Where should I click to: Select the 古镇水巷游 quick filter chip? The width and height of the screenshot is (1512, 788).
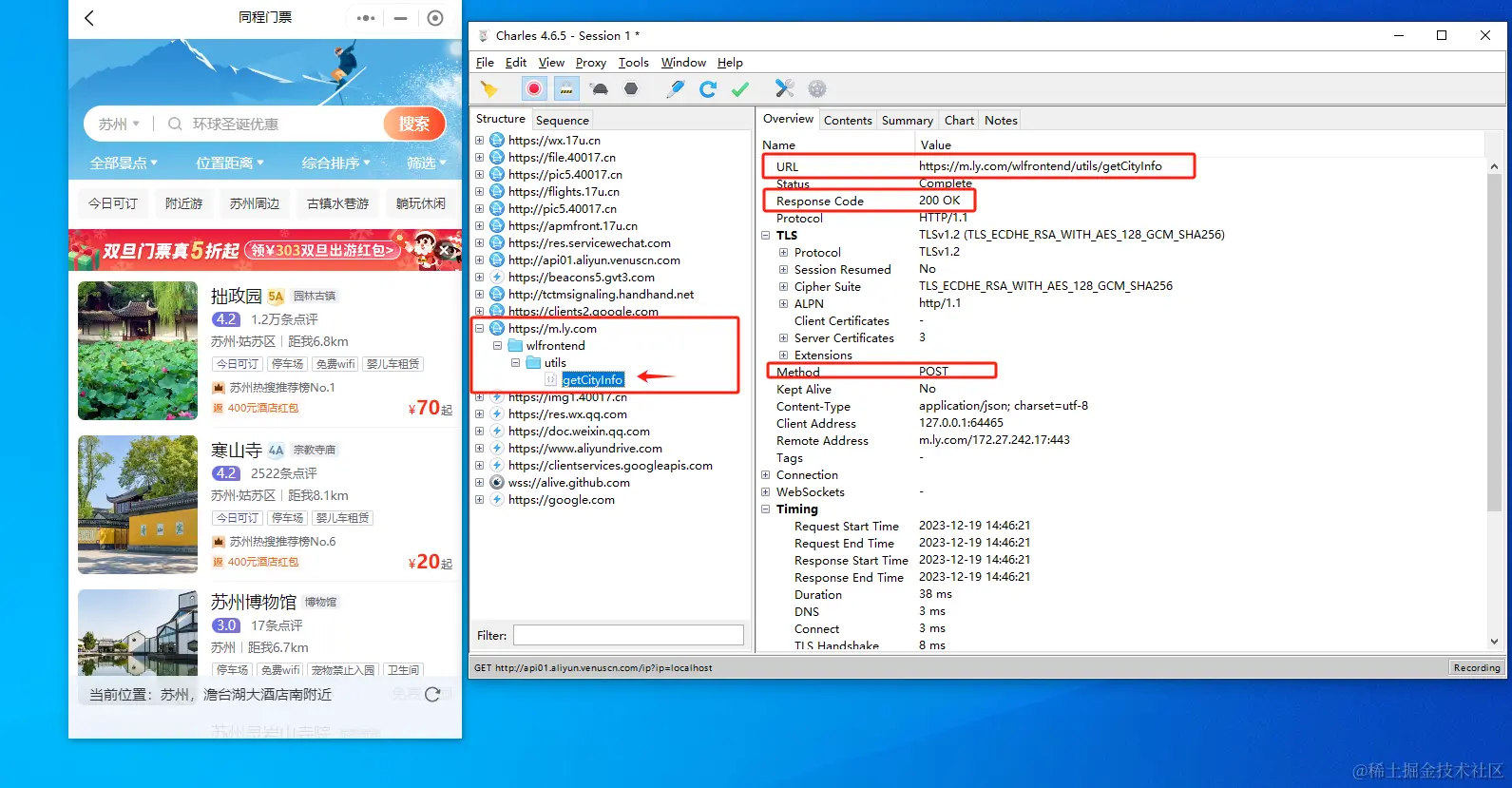pyautogui.click(x=338, y=203)
